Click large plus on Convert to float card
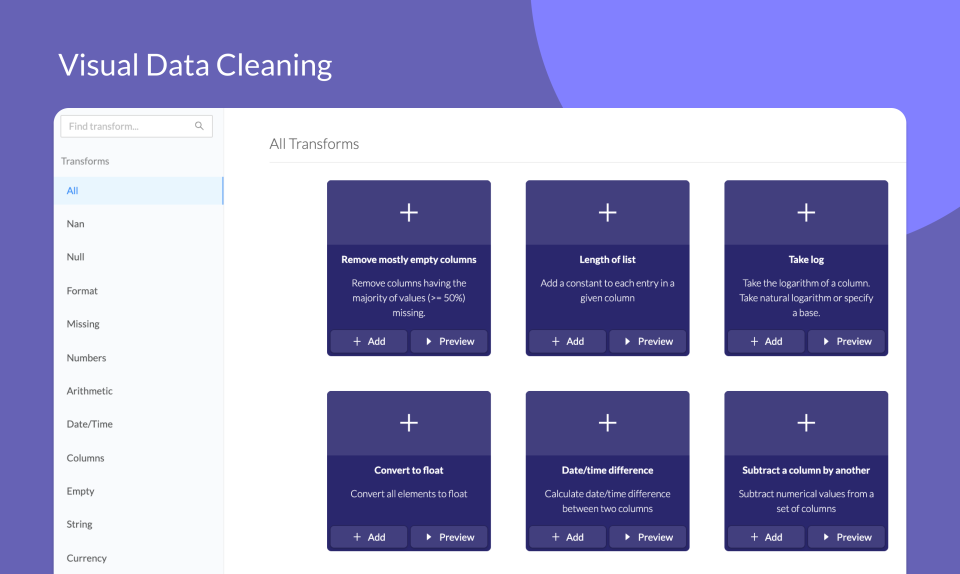Viewport: 960px width, 574px height. click(x=409, y=423)
